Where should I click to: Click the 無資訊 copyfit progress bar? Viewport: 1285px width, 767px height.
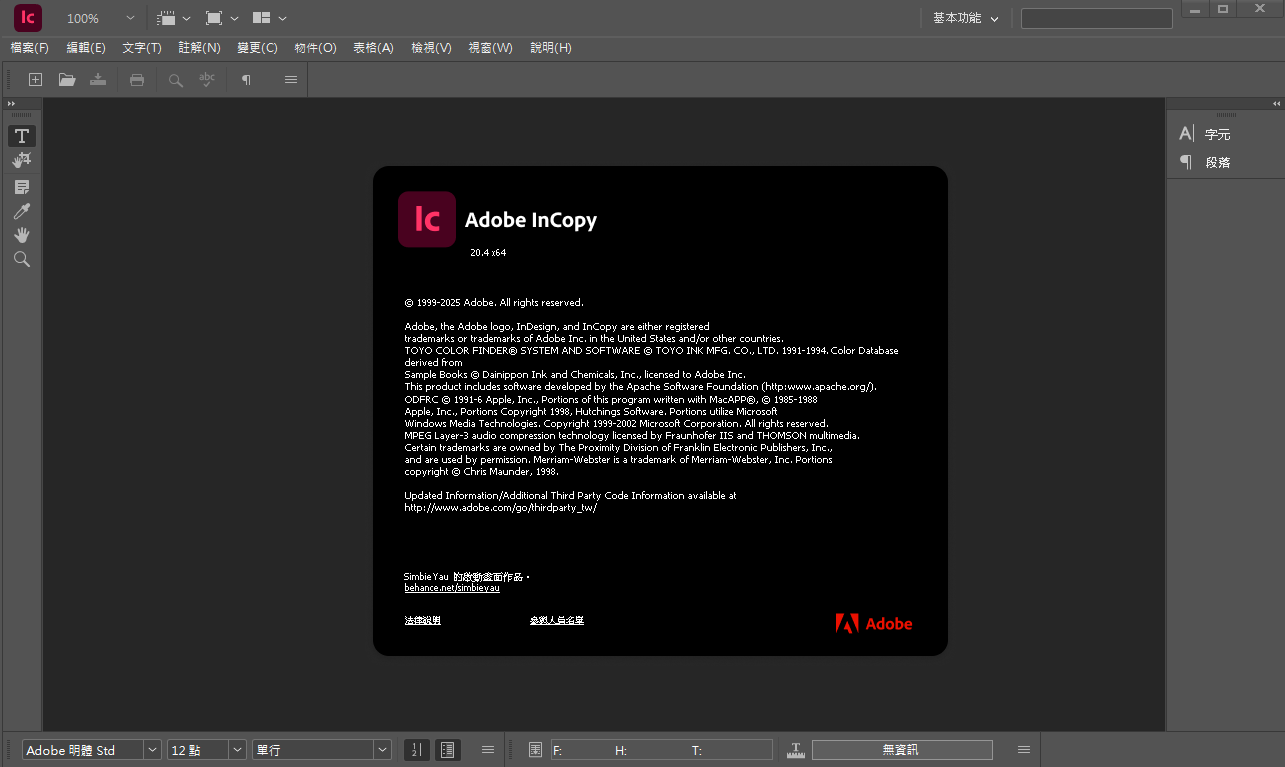click(x=902, y=750)
